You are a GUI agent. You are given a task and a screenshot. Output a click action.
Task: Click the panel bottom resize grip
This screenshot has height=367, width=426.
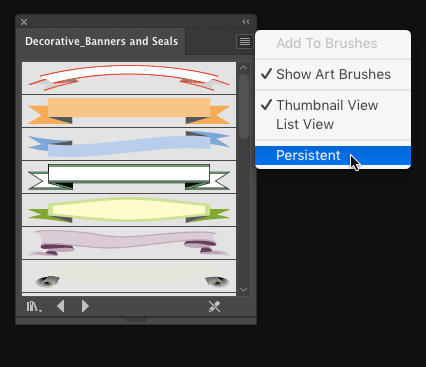pyautogui.click(x=135, y=320)
